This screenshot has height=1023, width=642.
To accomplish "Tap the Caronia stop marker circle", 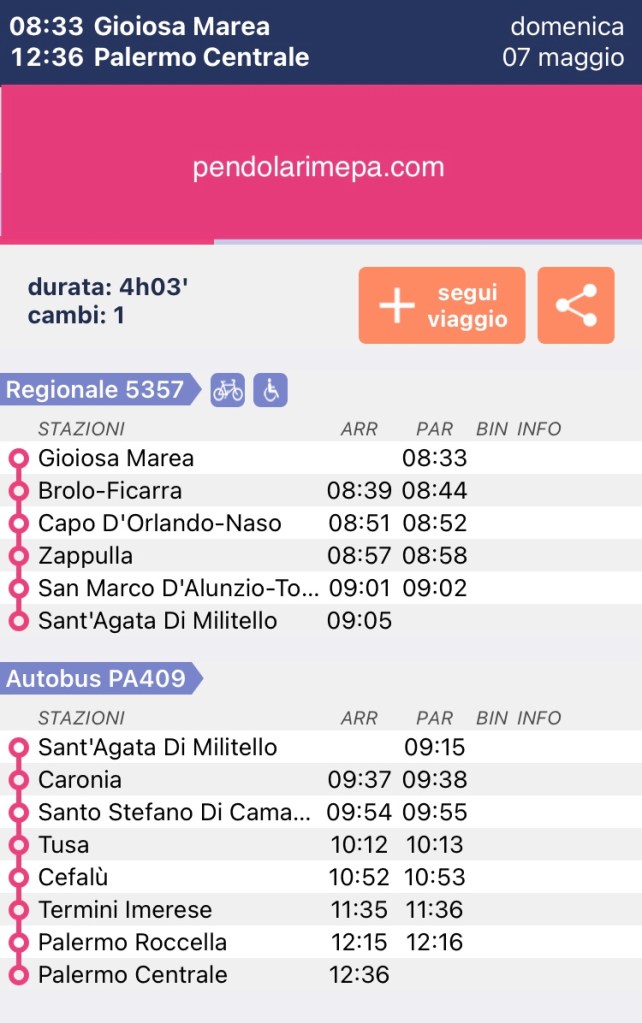I will (18, 780).
